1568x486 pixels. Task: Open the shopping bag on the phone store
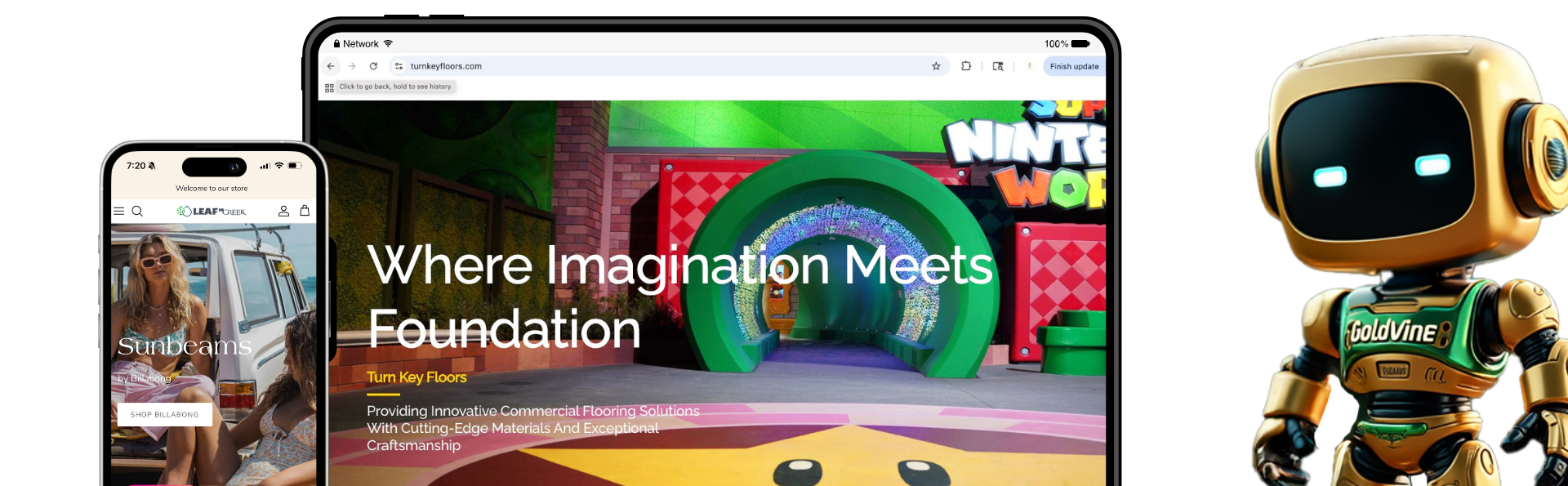tap(305, 211)
